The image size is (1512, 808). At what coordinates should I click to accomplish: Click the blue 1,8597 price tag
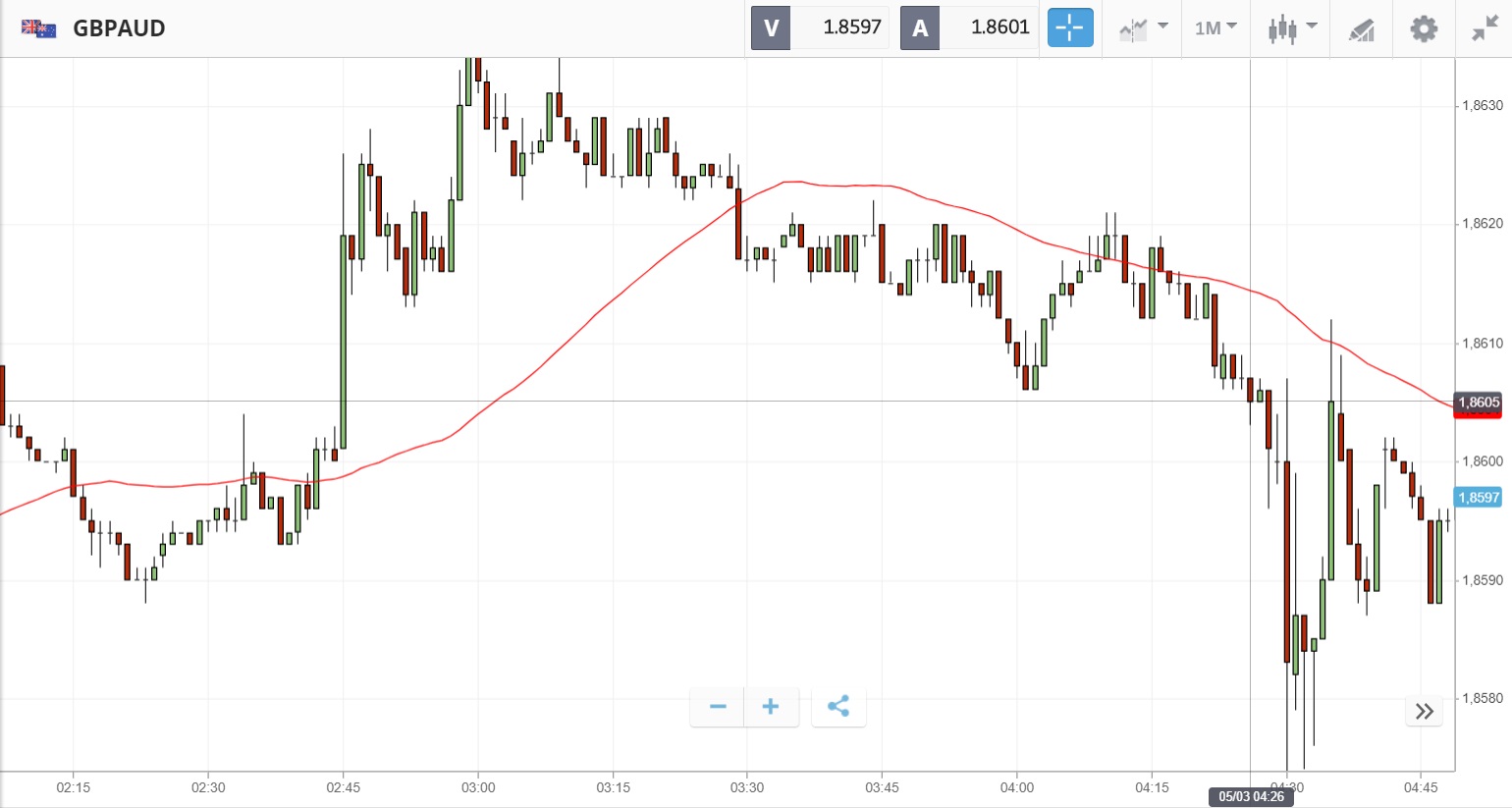tap(1479, 498)
